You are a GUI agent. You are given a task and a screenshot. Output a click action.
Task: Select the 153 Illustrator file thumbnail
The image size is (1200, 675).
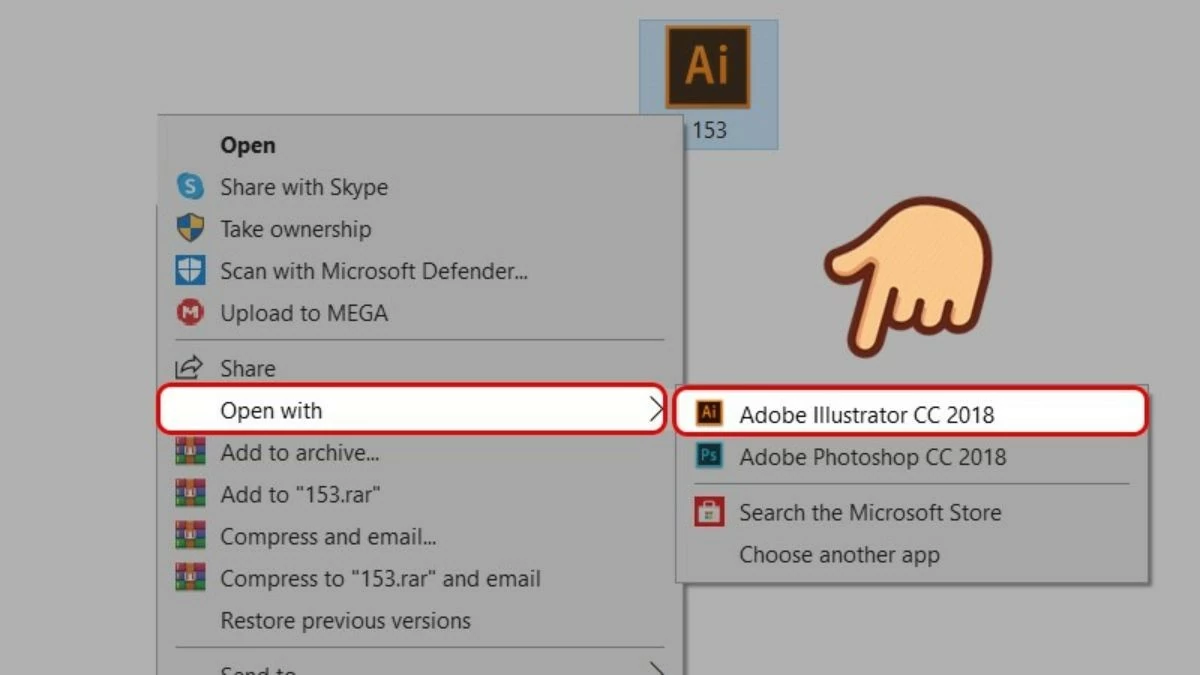click(708, 68)
